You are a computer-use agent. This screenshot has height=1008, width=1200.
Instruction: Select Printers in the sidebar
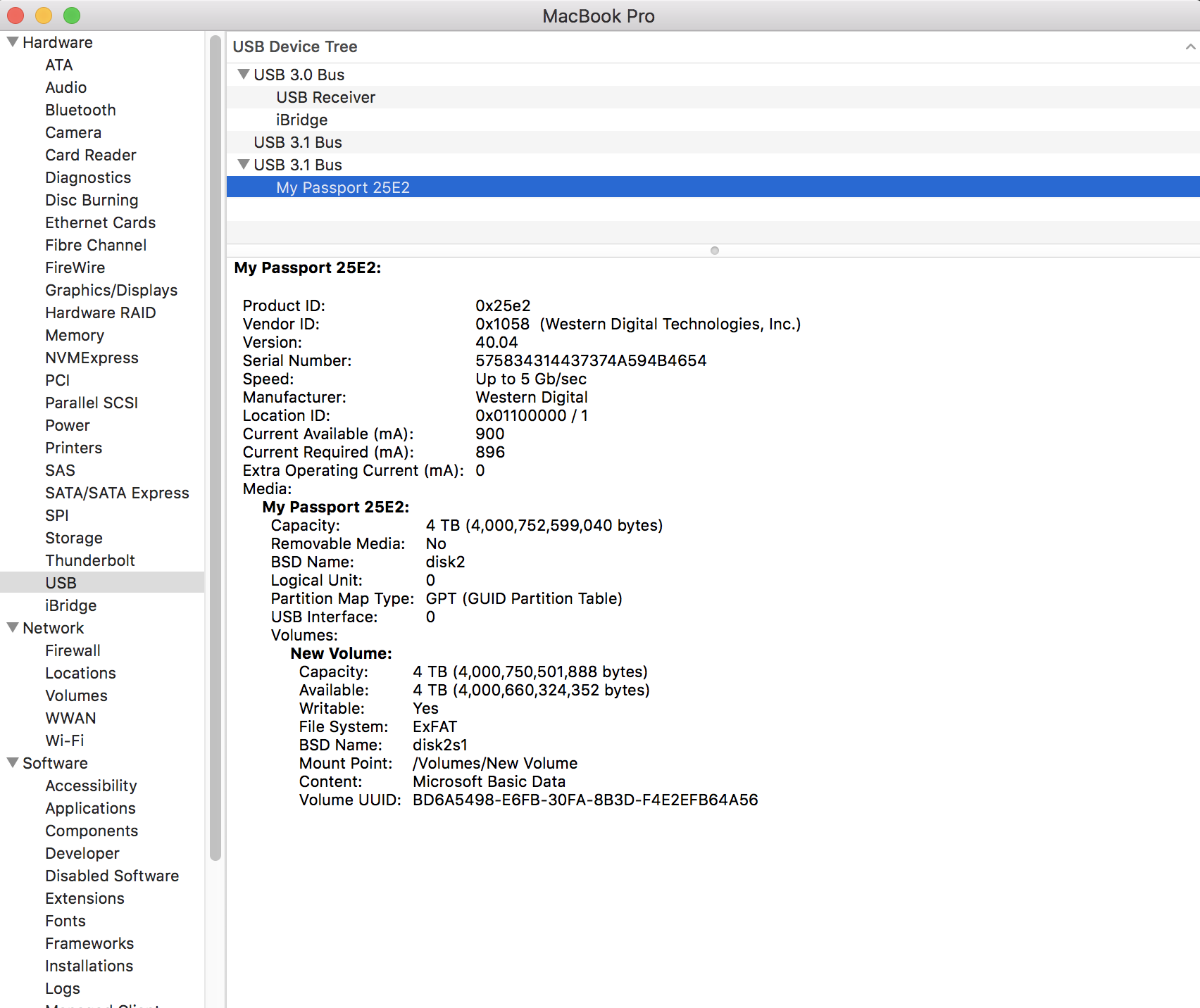(x=74, y=448)
